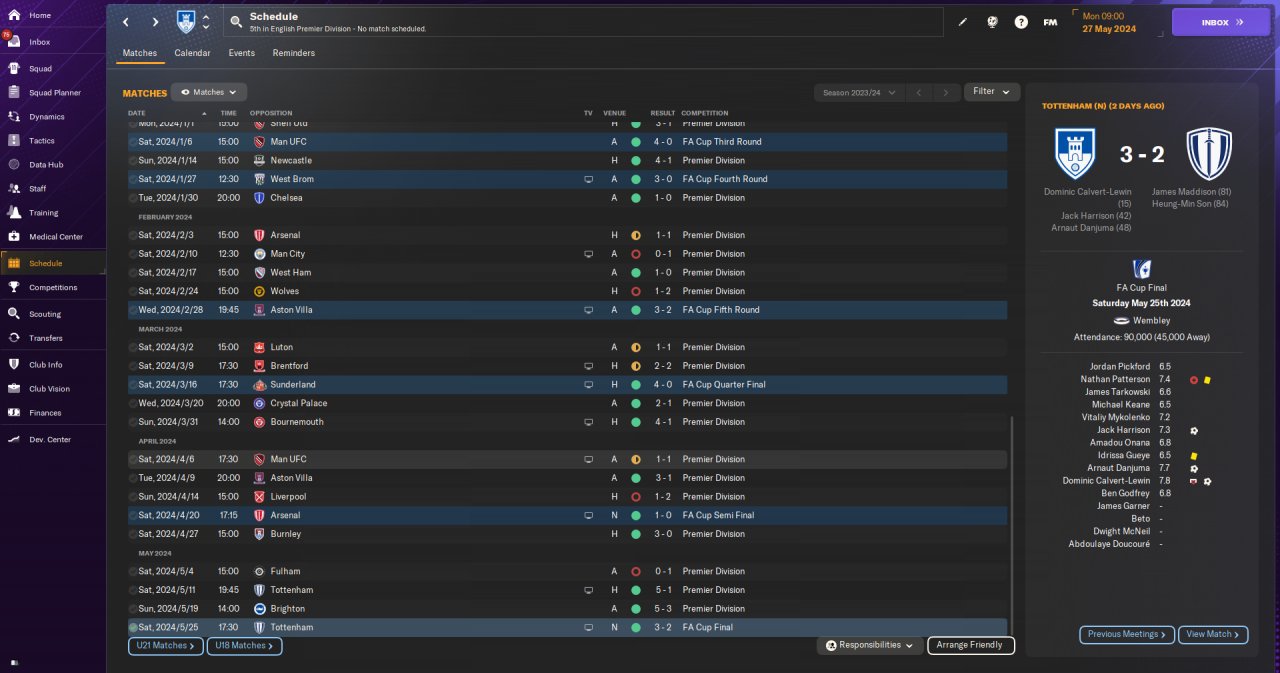Select row marker for Luton 2024/3/2
Image resolution: width=1280 pixels, height=673 pixels.
[133, 347]
